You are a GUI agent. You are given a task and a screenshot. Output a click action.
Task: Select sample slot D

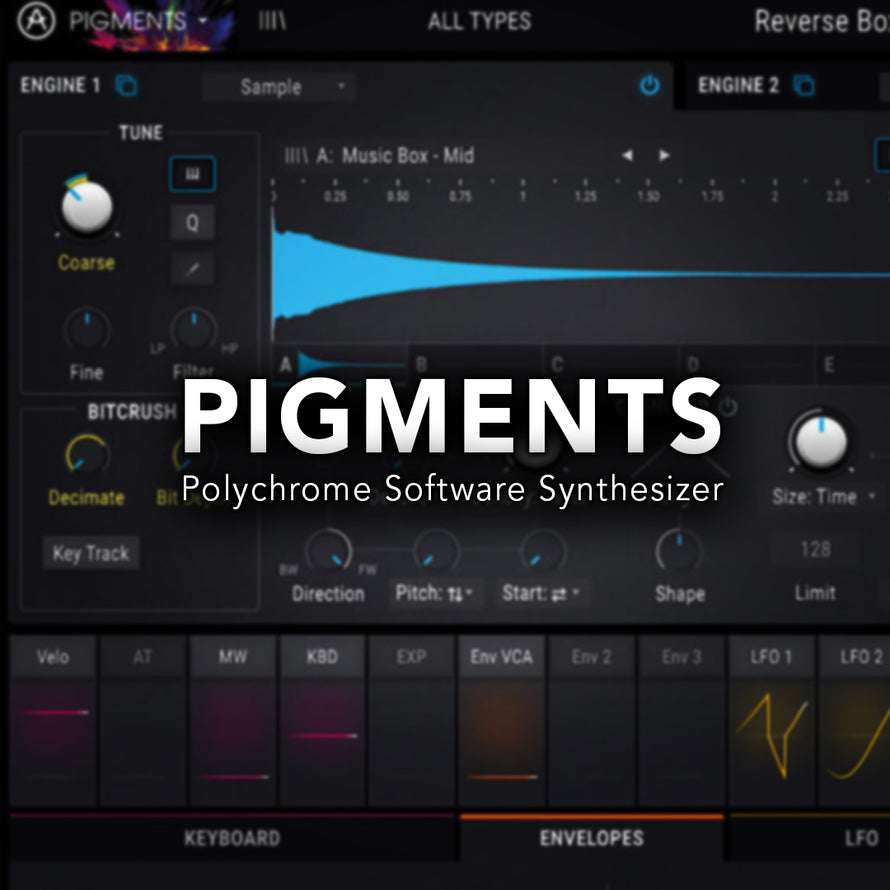(x=747, y=364)
